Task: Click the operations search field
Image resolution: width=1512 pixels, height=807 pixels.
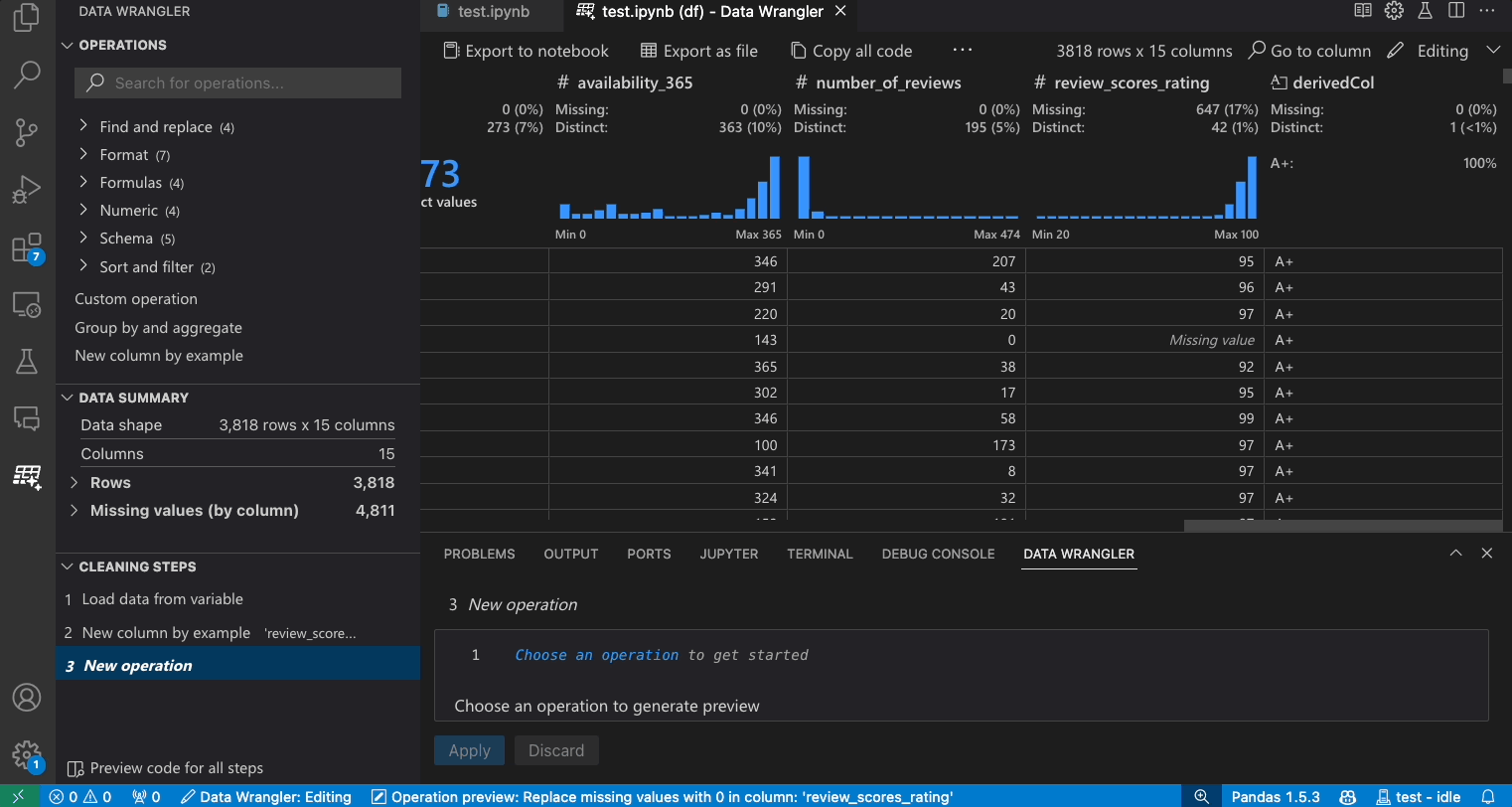Action: coord(236,82)
